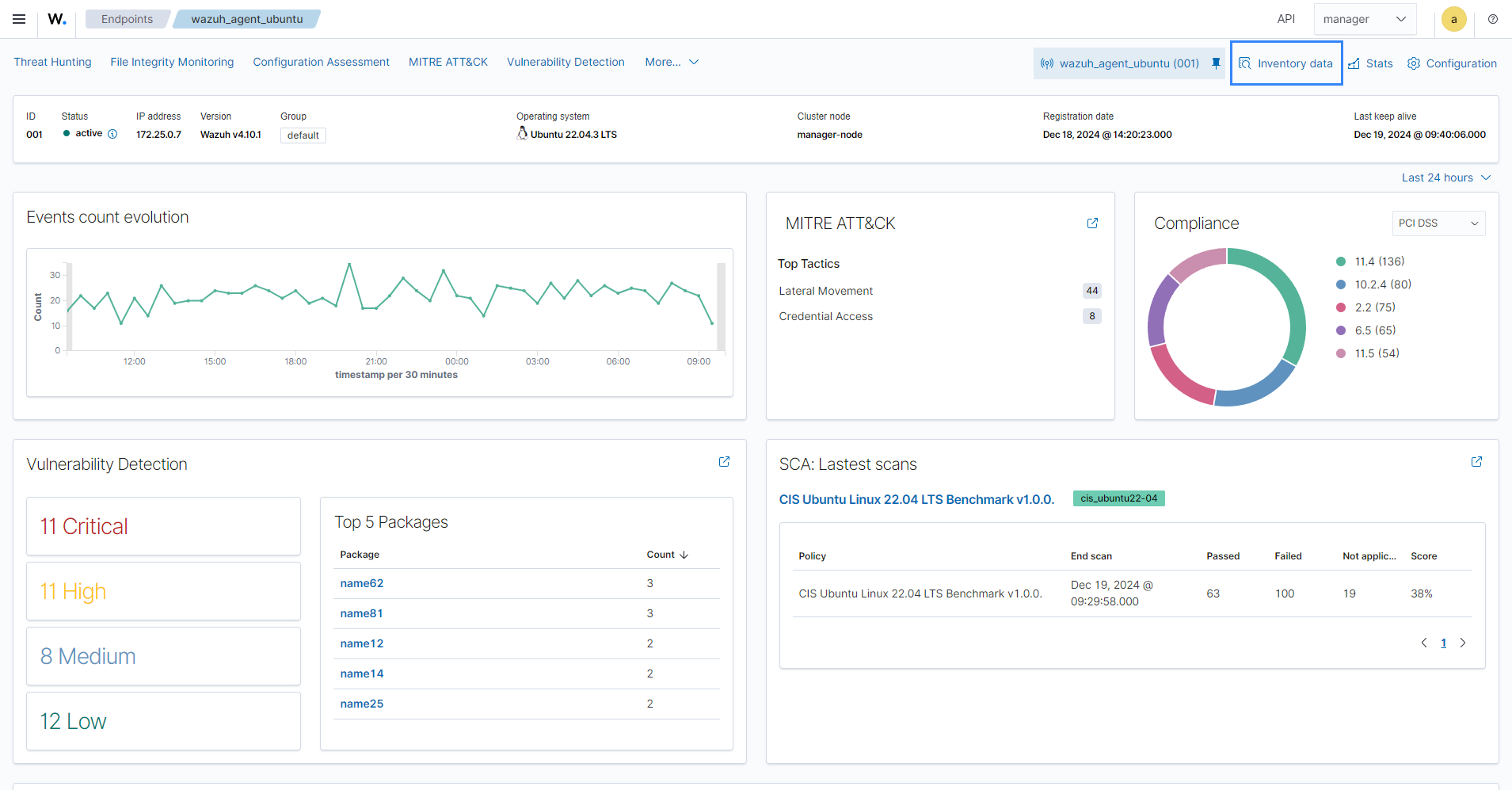
Task: Go to next page of SCA table
Action: [x=1463, y=643]
